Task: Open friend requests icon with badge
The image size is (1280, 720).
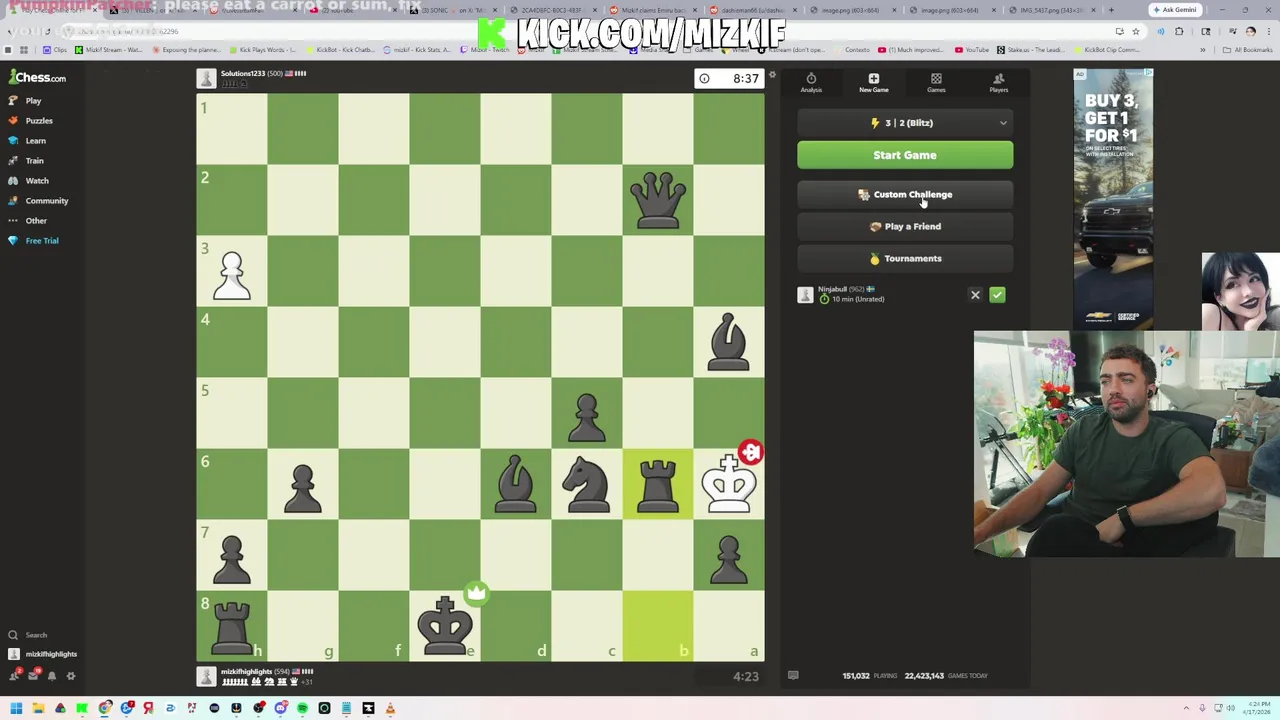Action: [14, 676]
